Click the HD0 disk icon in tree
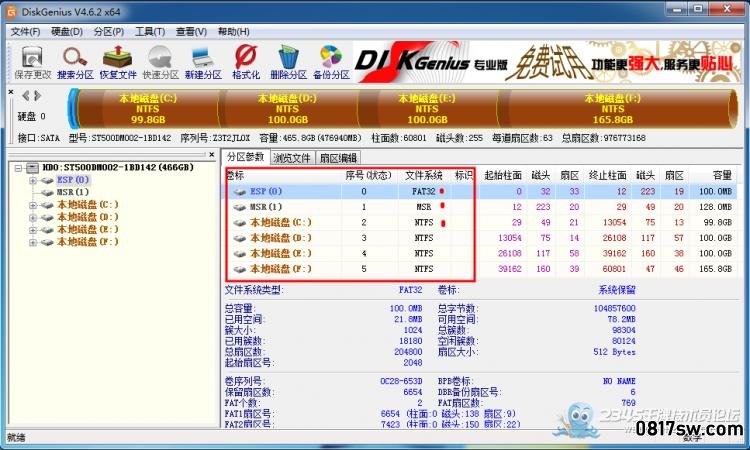Screen dimensions: 750x450 tap(32, 168)
